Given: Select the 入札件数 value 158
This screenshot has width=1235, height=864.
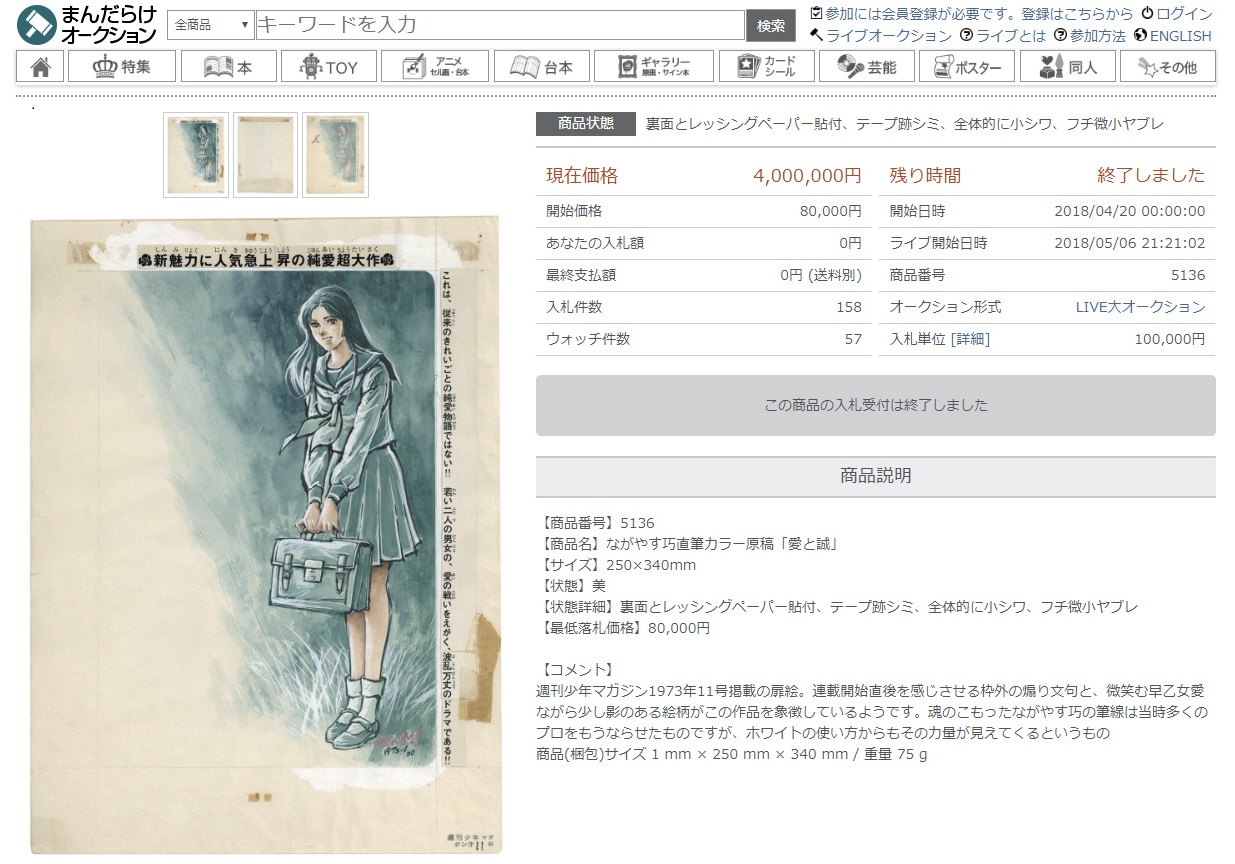Looking at the screenshot, I should 849,307.
